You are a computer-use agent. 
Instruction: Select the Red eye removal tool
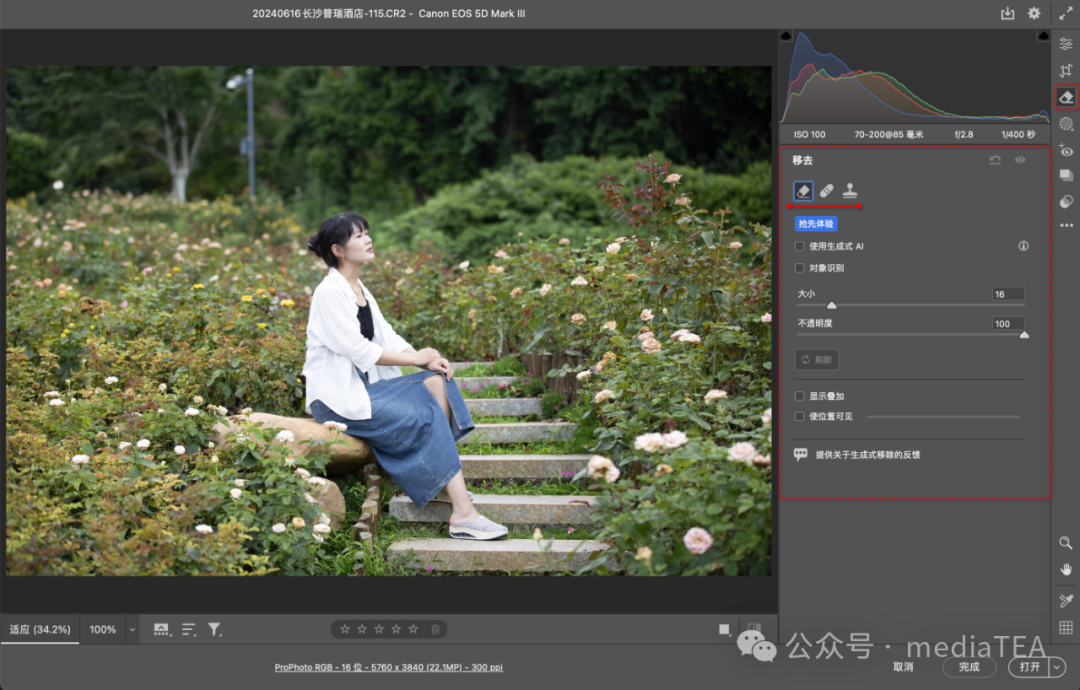click(1066, 150)
